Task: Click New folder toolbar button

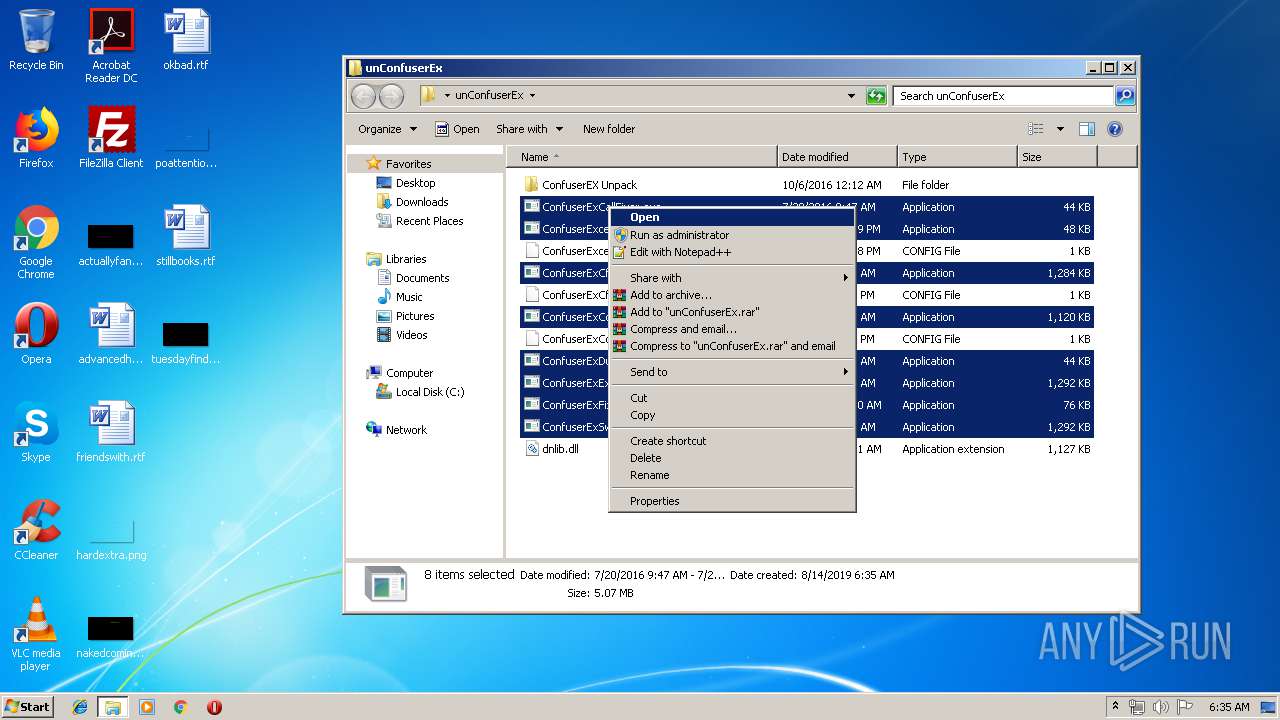Action: (609, 129)
